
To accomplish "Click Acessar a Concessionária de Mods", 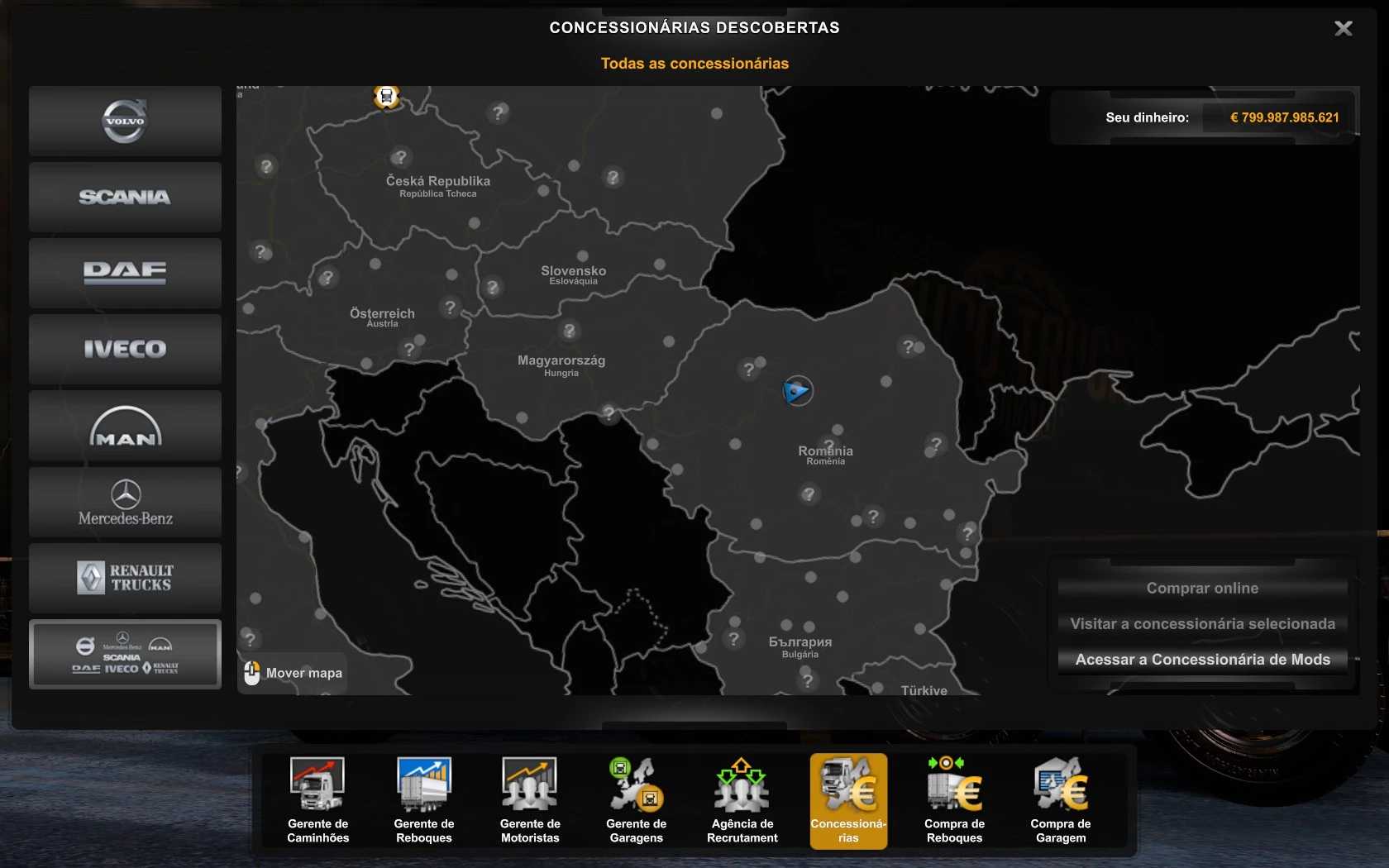I will (1202, 660).
